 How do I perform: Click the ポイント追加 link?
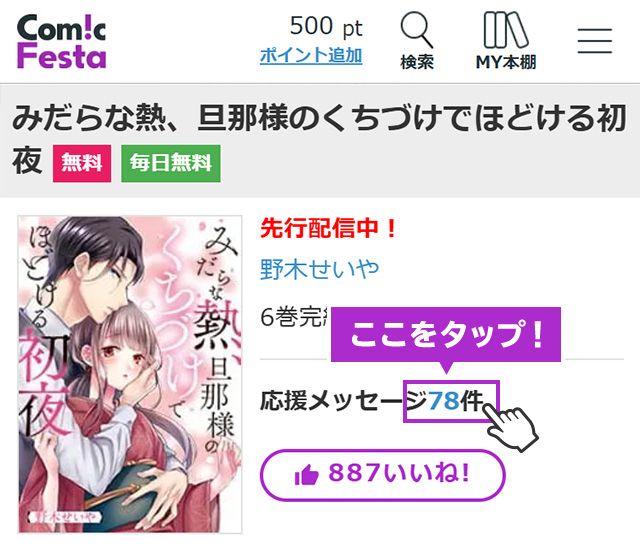(x=311, y=56)
